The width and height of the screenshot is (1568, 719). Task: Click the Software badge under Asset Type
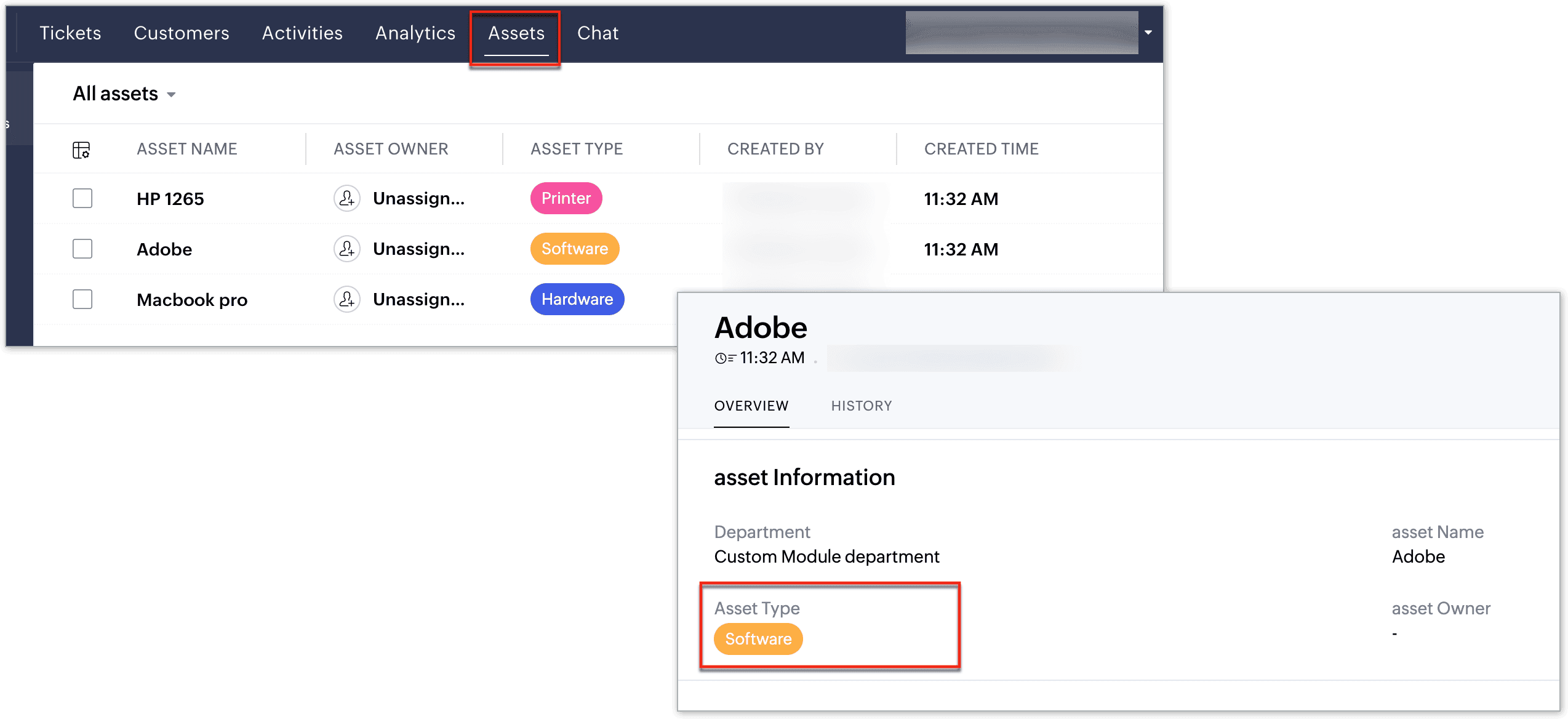(x=758, y=639)
